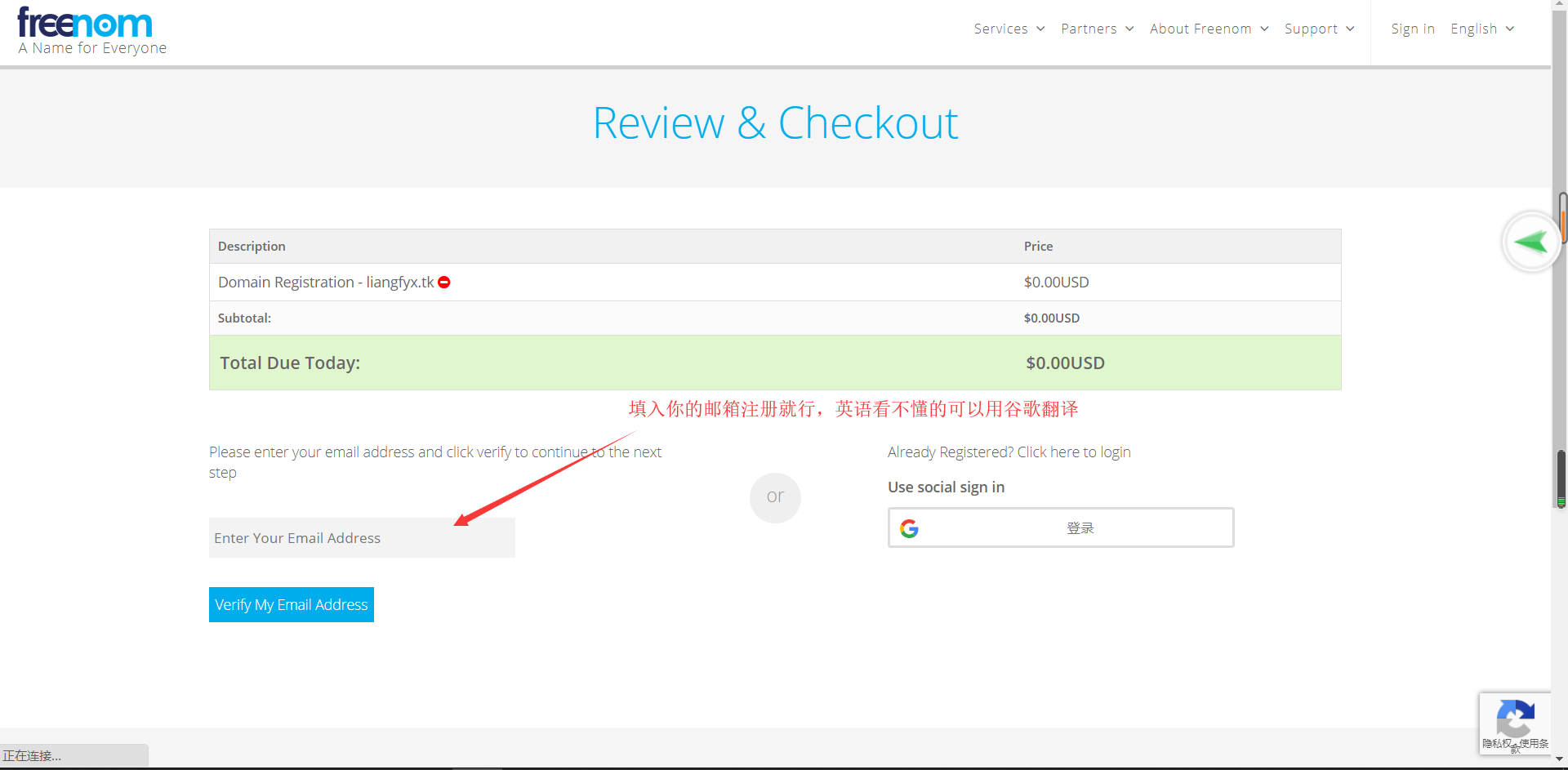Screen dimensions: 1568x770
Task: Click the reCAPTCHA badge logo
Action: click(1515, 718)
